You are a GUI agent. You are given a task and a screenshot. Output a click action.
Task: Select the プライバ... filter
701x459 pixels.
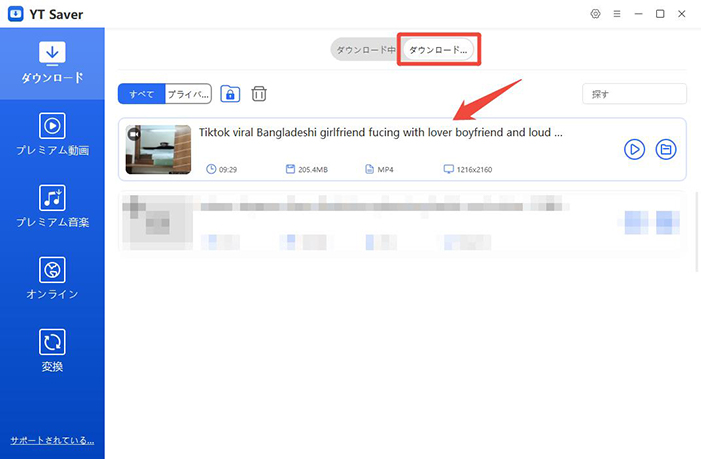tap(188, 94)
